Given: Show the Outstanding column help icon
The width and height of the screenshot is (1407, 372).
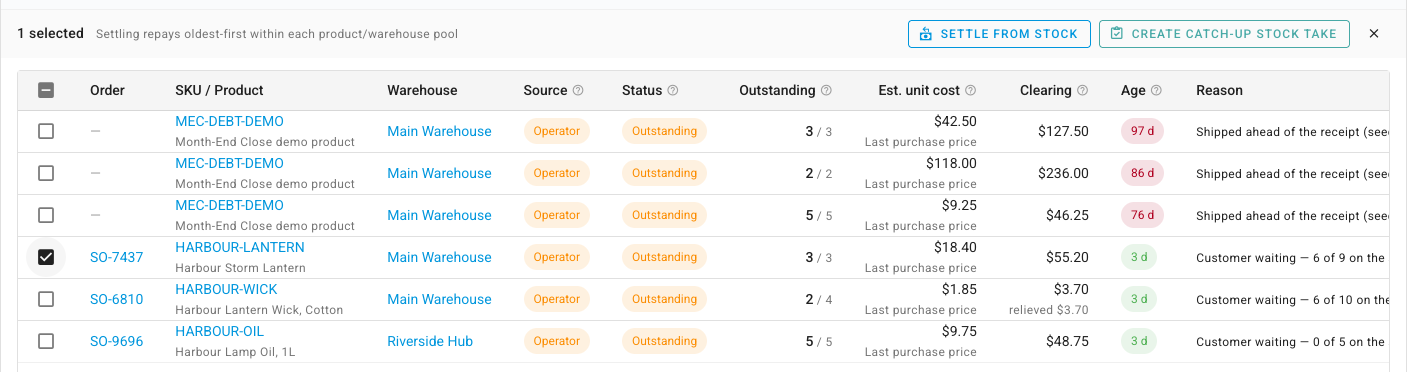Looking at the screenshot, I should (826, 90).
